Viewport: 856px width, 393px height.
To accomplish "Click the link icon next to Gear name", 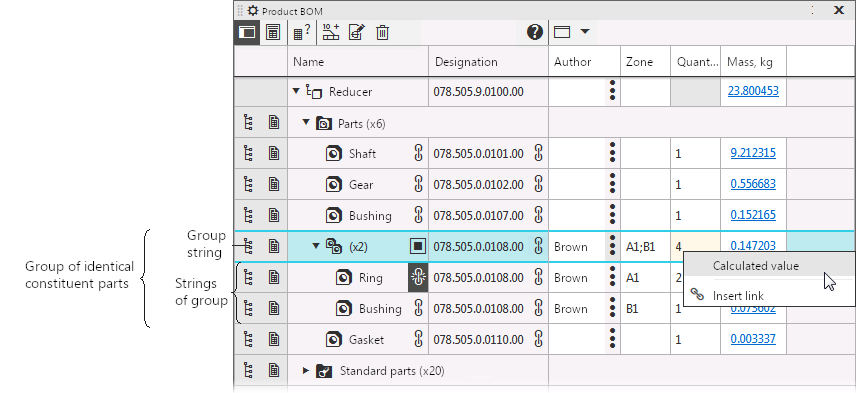I will (x=418, y=184).
